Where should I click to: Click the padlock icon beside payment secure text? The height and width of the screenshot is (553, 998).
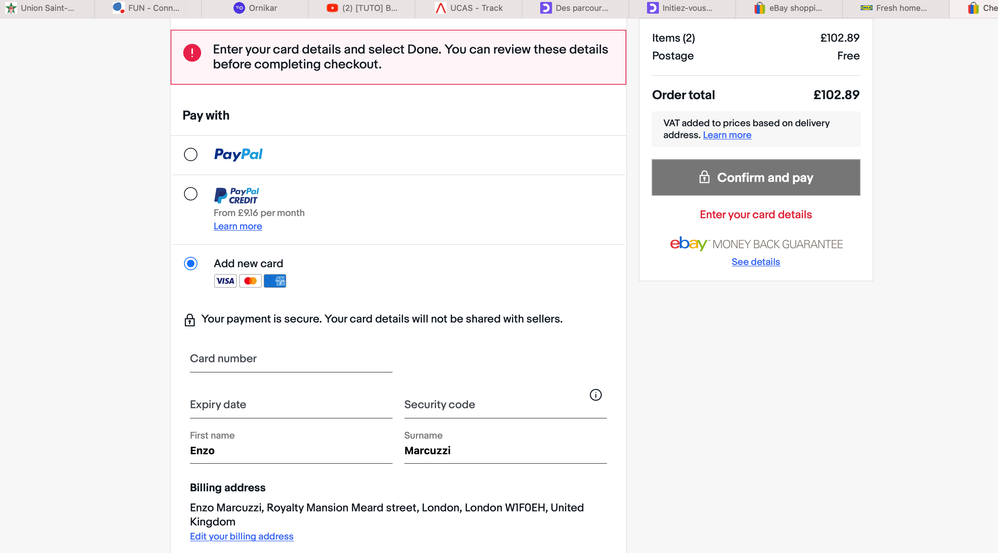tap(190, 320)
